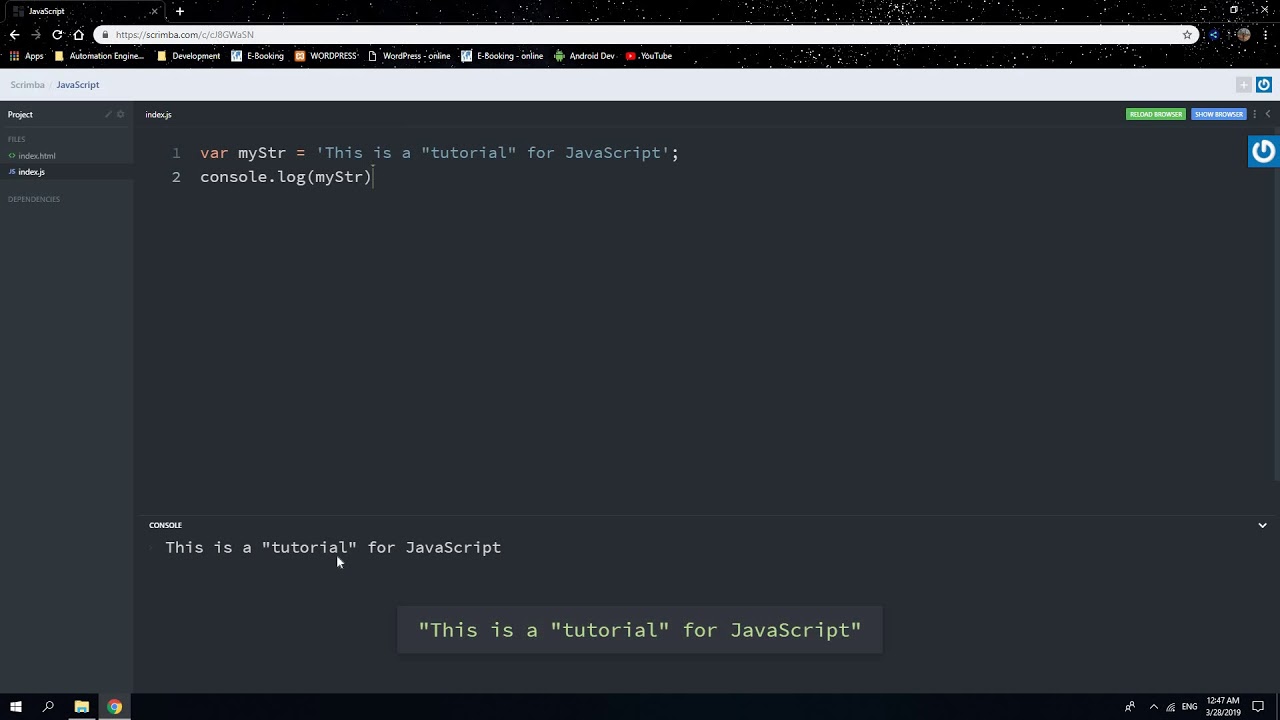The width and height of the screenshot is (1280, 720).
Task: Open the WordPress - online bookmark
Action: pyautogui.click(x=409, y=56)
